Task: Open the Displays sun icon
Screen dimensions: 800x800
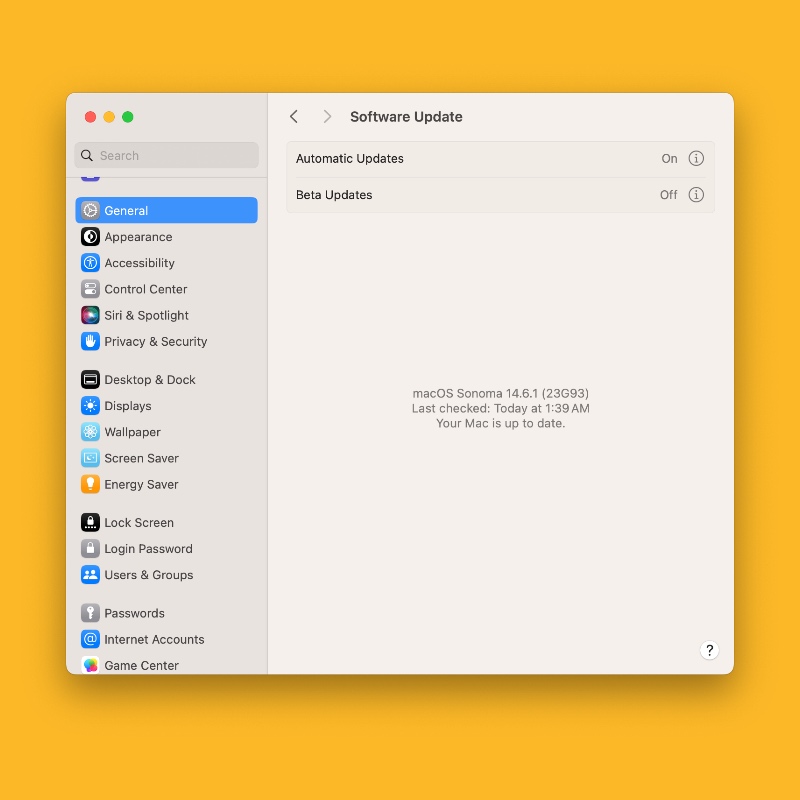Action: click(x=90, y=406)
